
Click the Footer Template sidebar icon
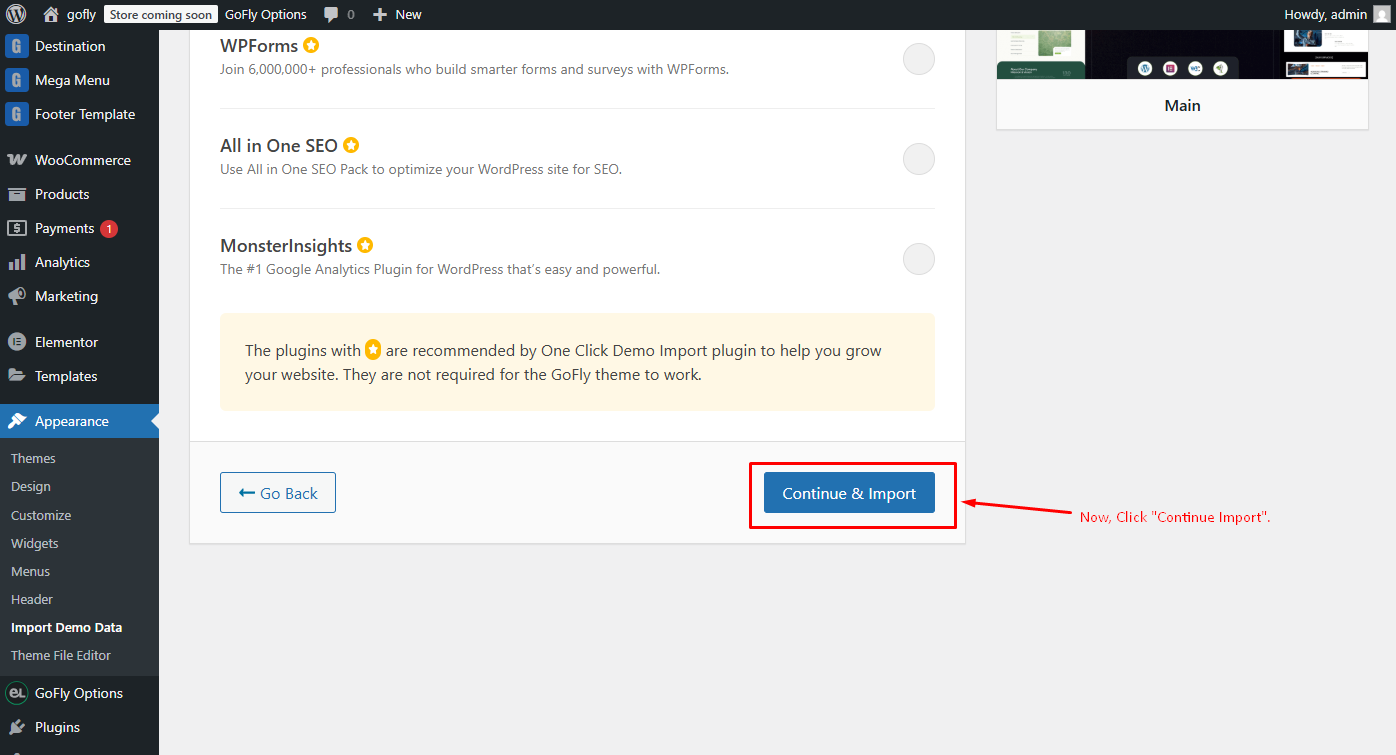pyautogui.click(x=17, y=114)
